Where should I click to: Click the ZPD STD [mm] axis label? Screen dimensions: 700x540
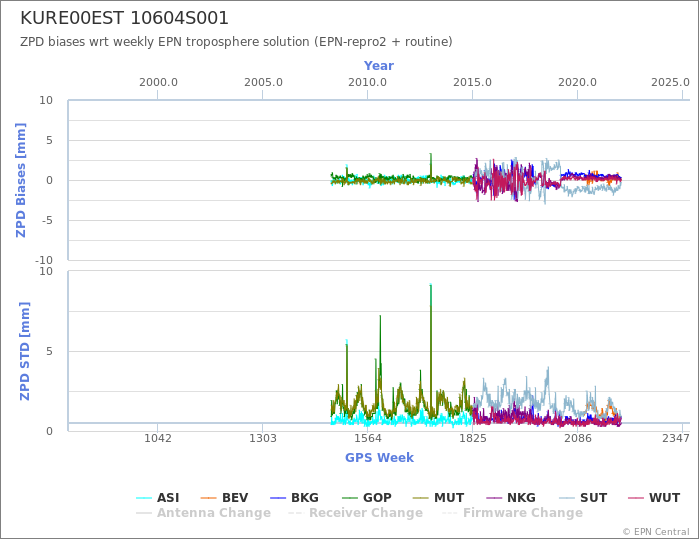[x=24, y=351]
